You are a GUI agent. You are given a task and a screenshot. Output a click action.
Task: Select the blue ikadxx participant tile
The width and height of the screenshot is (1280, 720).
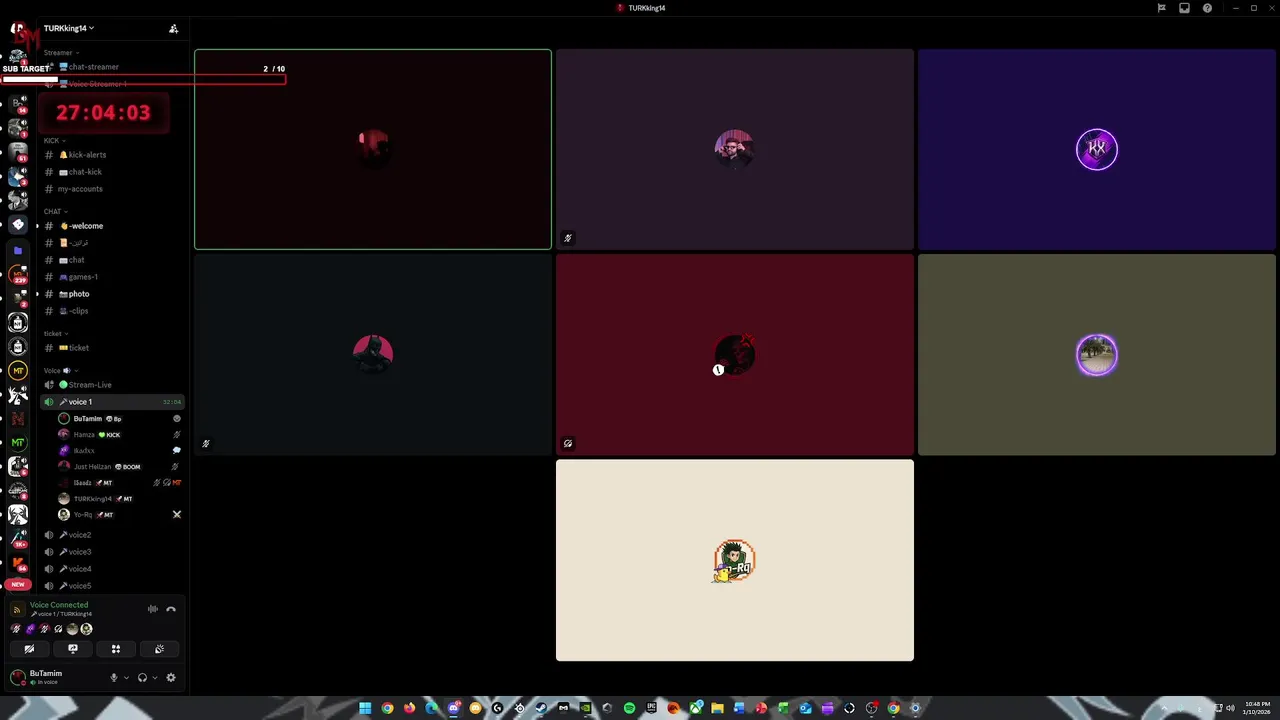[1097, 149]
